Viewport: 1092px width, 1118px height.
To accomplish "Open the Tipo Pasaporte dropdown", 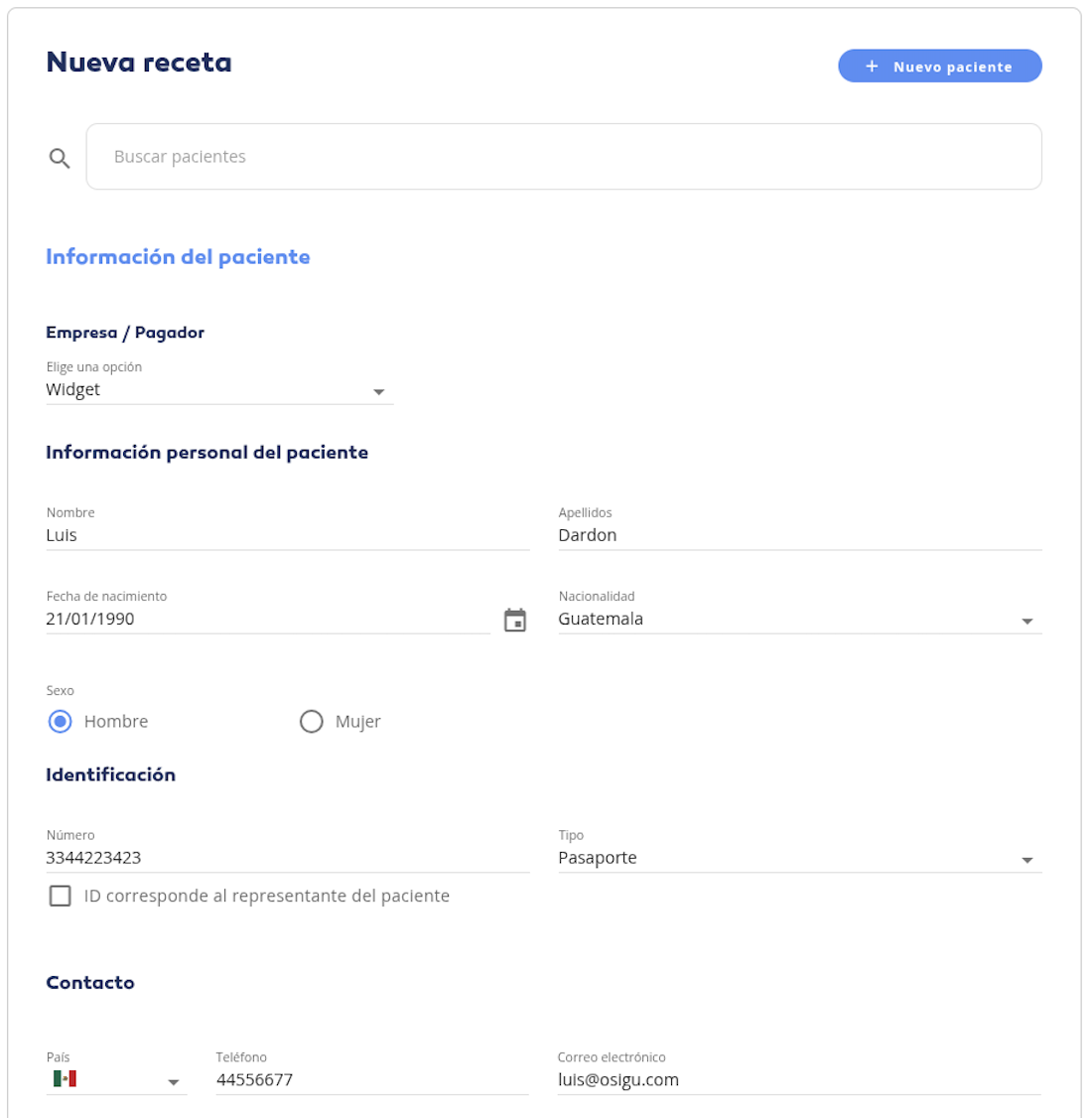I will tap(800, 858).
